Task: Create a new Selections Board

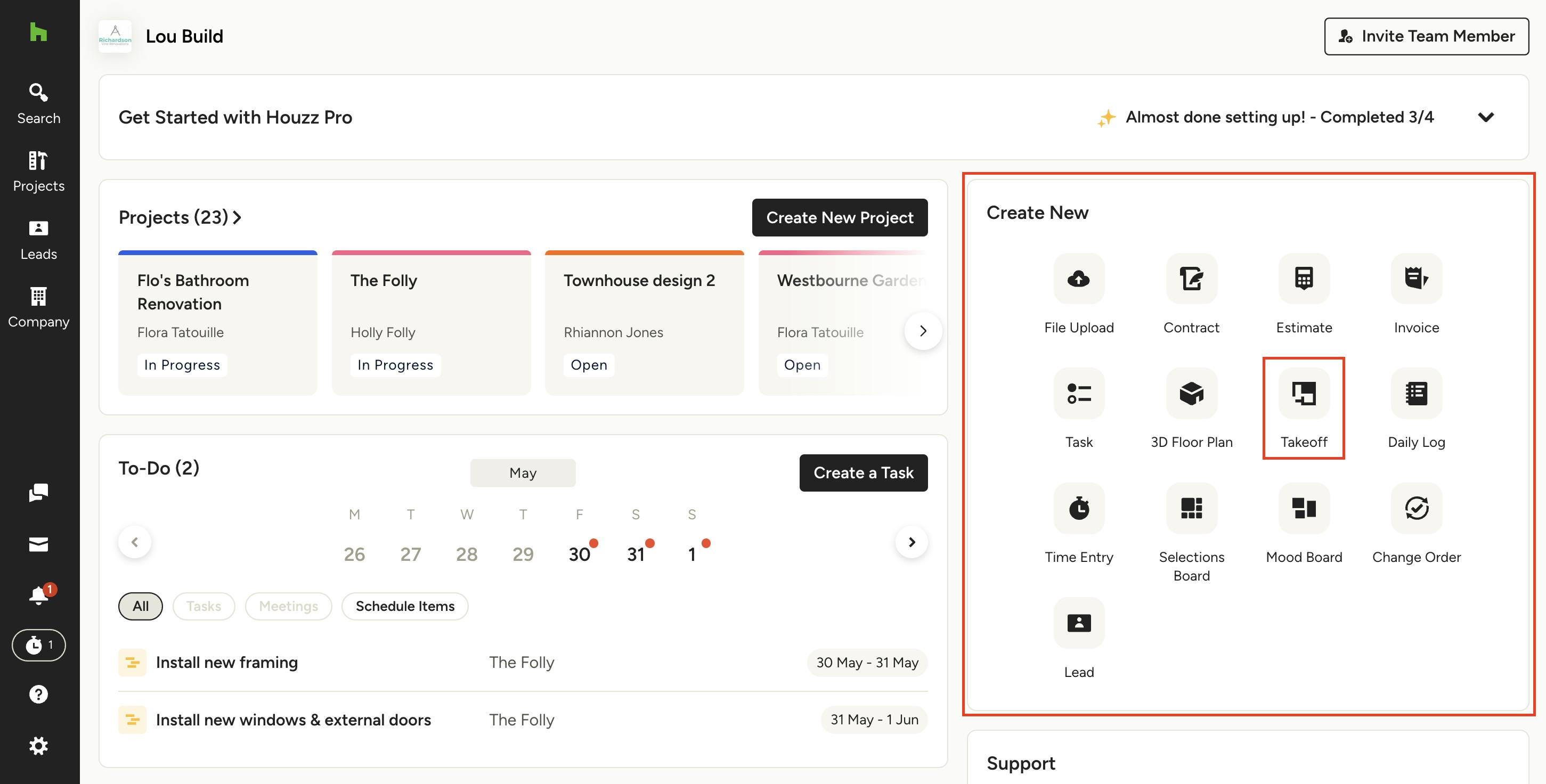Action: point(1191,533)
